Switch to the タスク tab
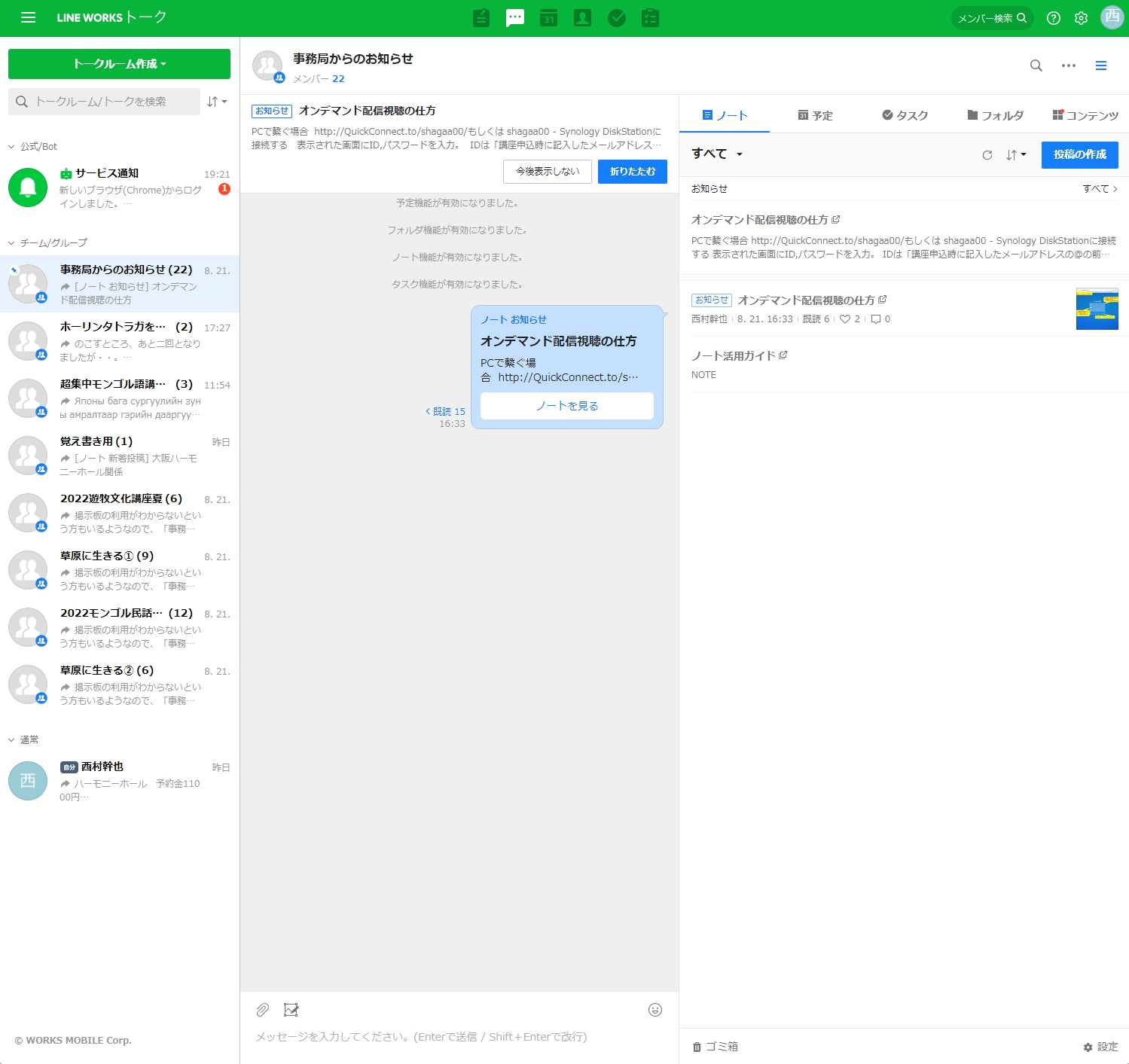This screenshot has width=1129, height=1064. pos(905,115)
